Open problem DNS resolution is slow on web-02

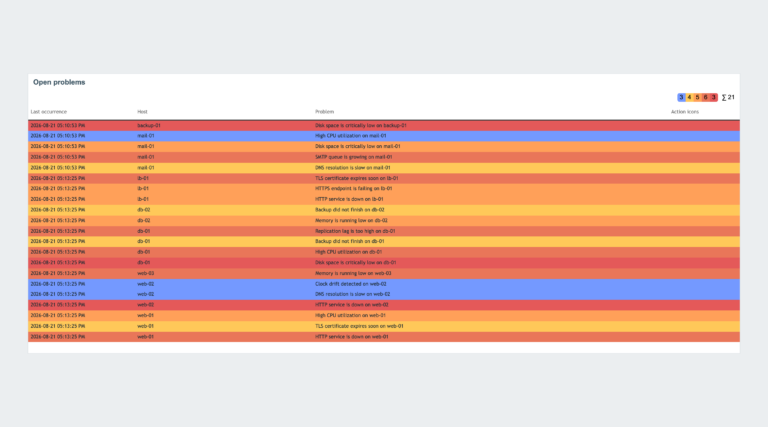tap(353, 294)
